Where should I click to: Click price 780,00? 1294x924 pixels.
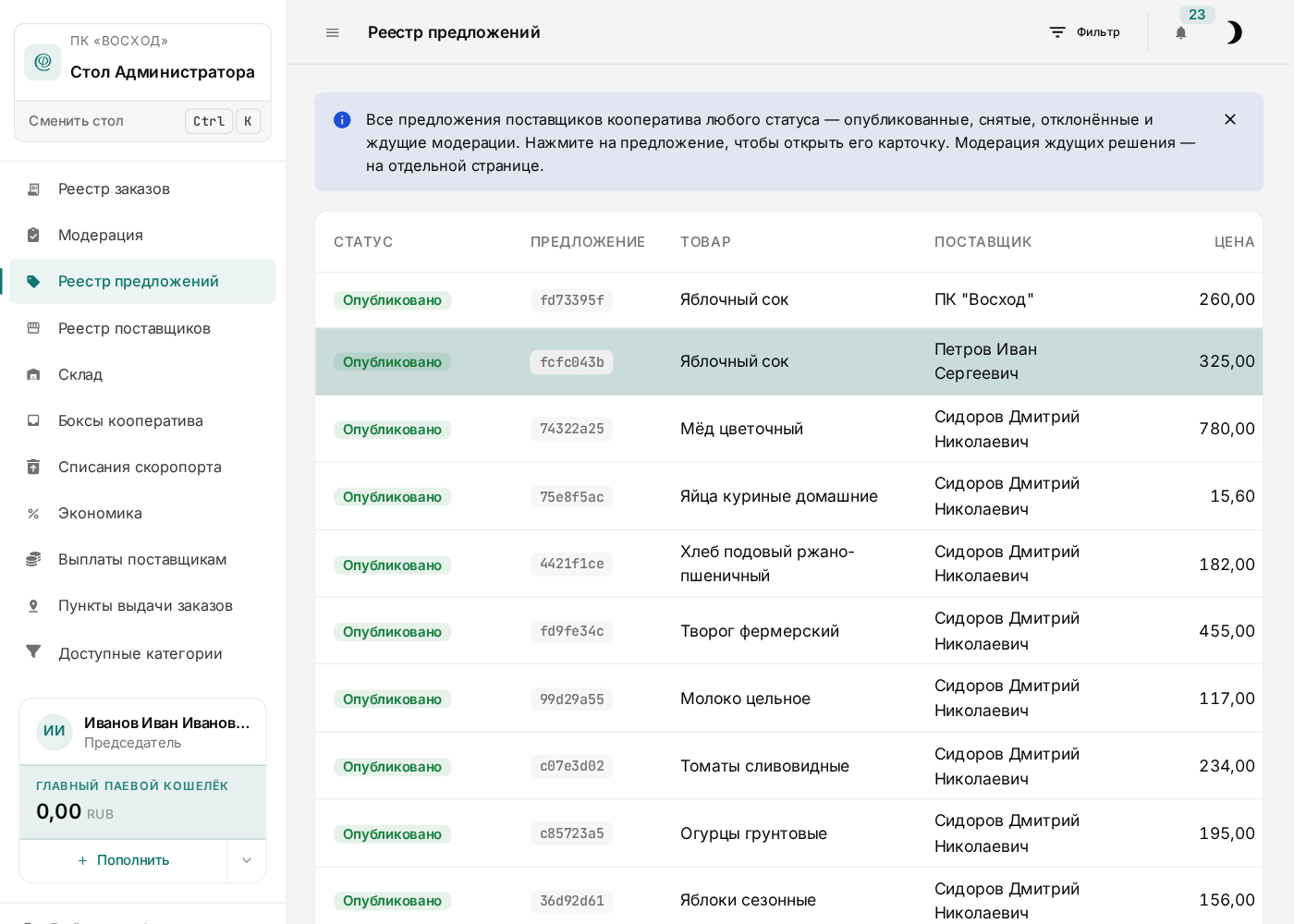[x=1227, y=429]
